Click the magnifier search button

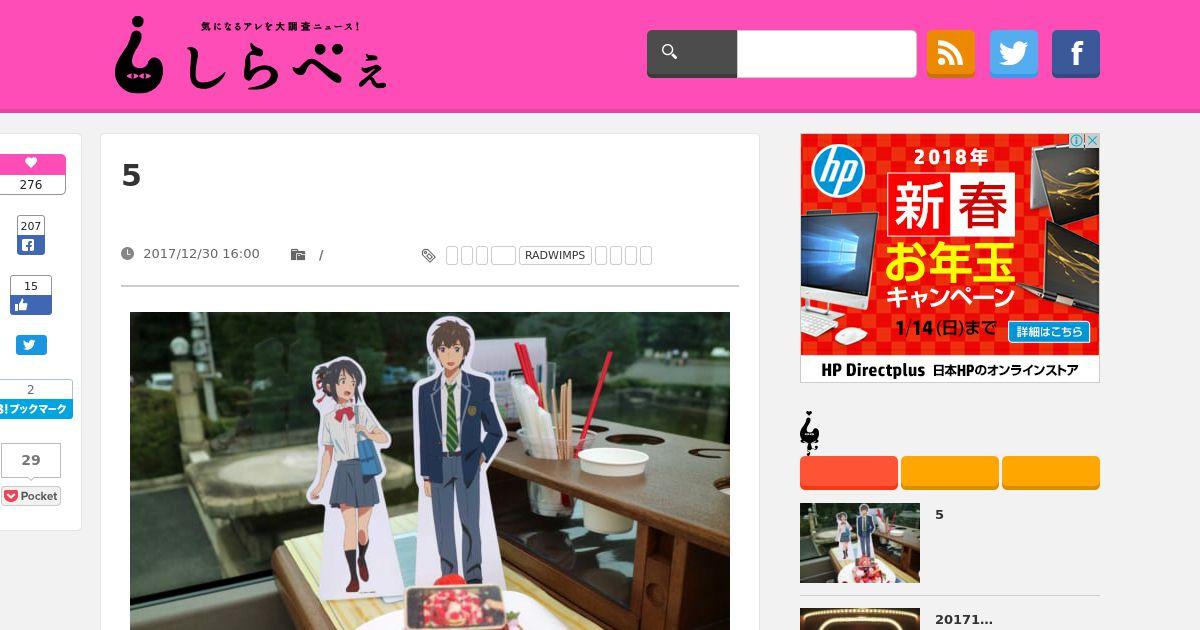point(692,54)
